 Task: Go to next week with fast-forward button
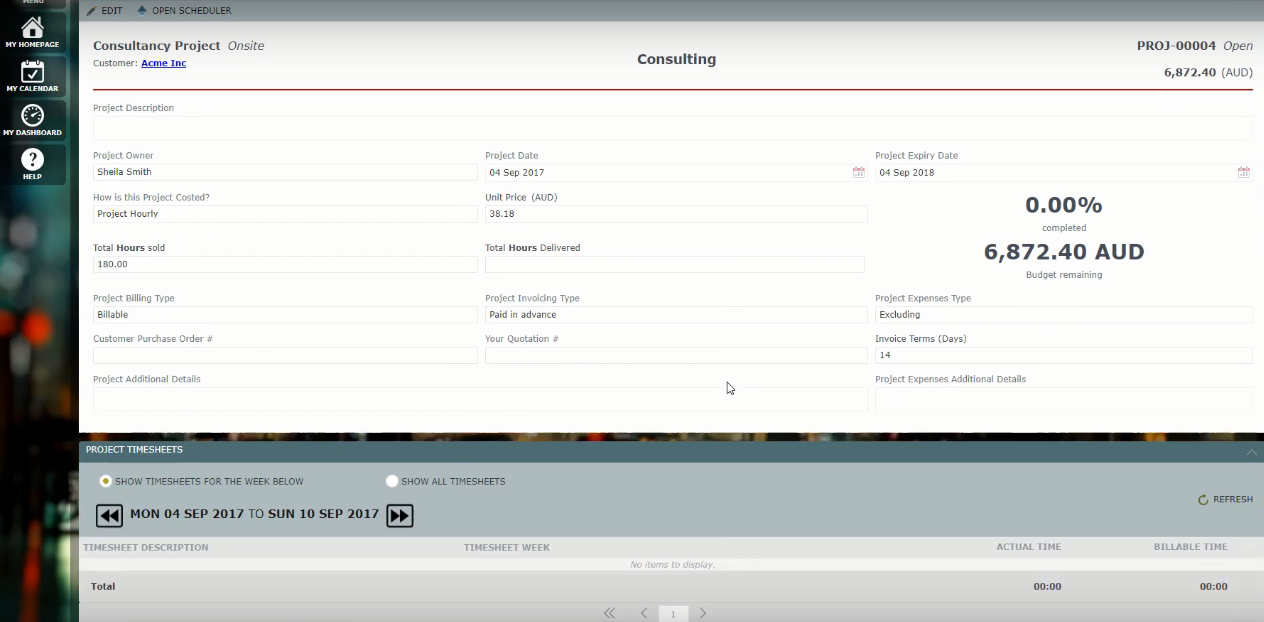point(400,515)
